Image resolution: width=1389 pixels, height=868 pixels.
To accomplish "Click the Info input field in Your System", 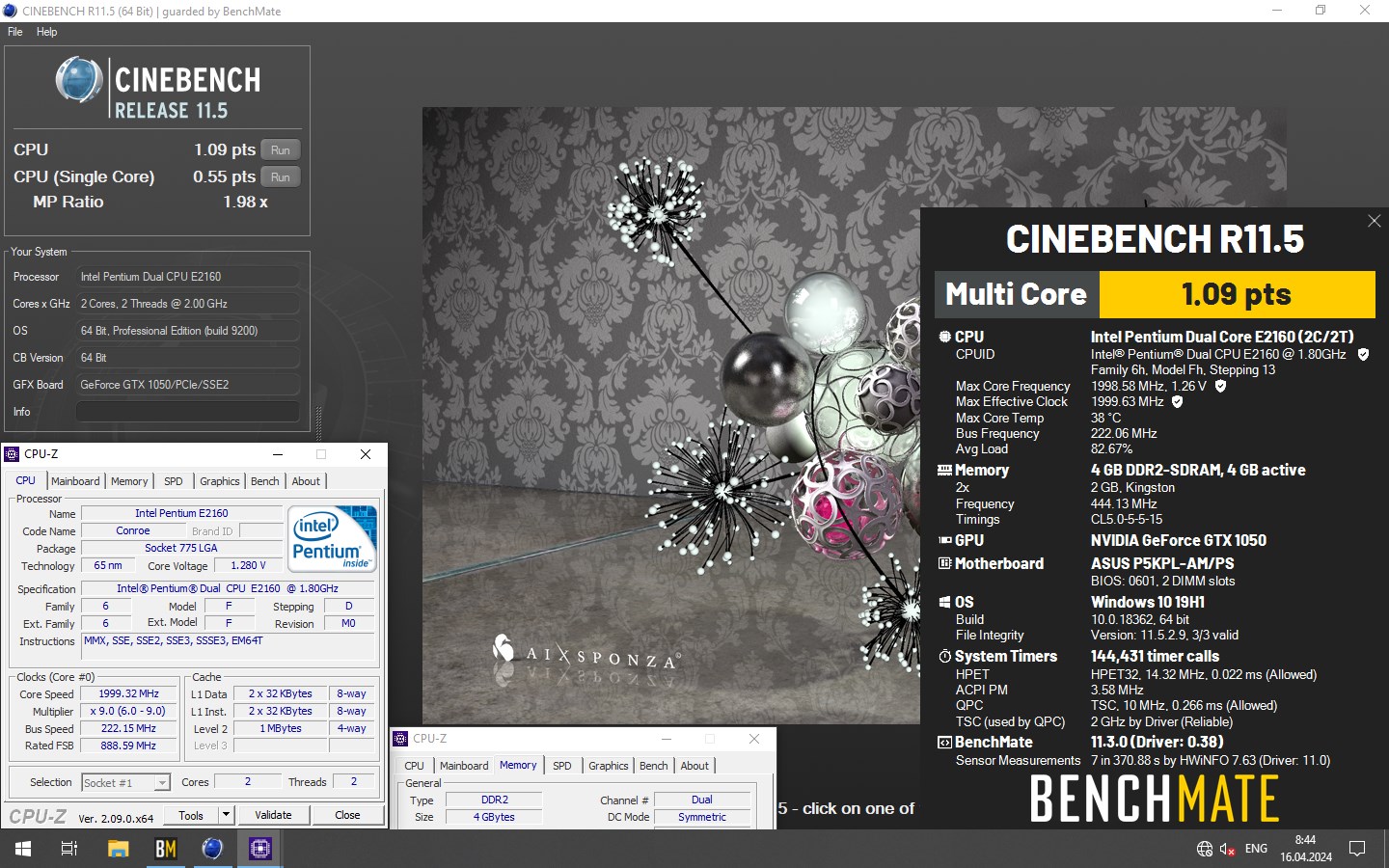I will pos(187,412).
